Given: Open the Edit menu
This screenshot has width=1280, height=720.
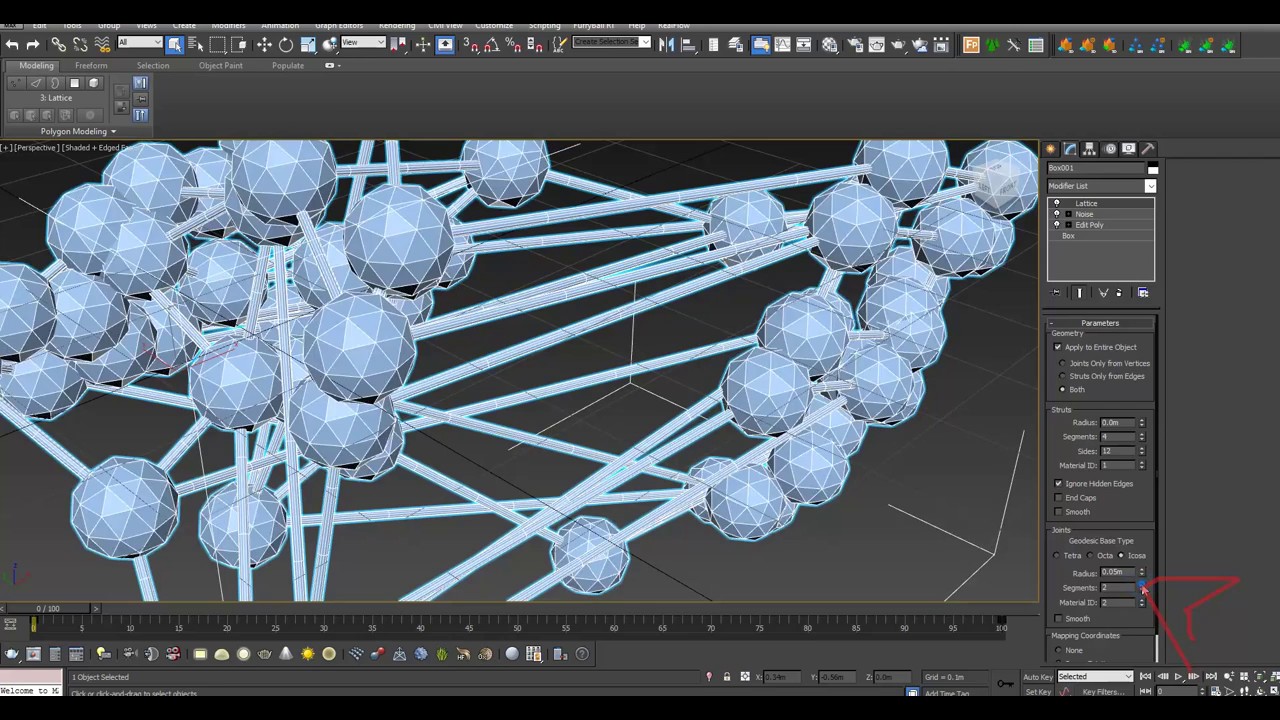Looking at the screenshot, I should [x=40, y=25].
